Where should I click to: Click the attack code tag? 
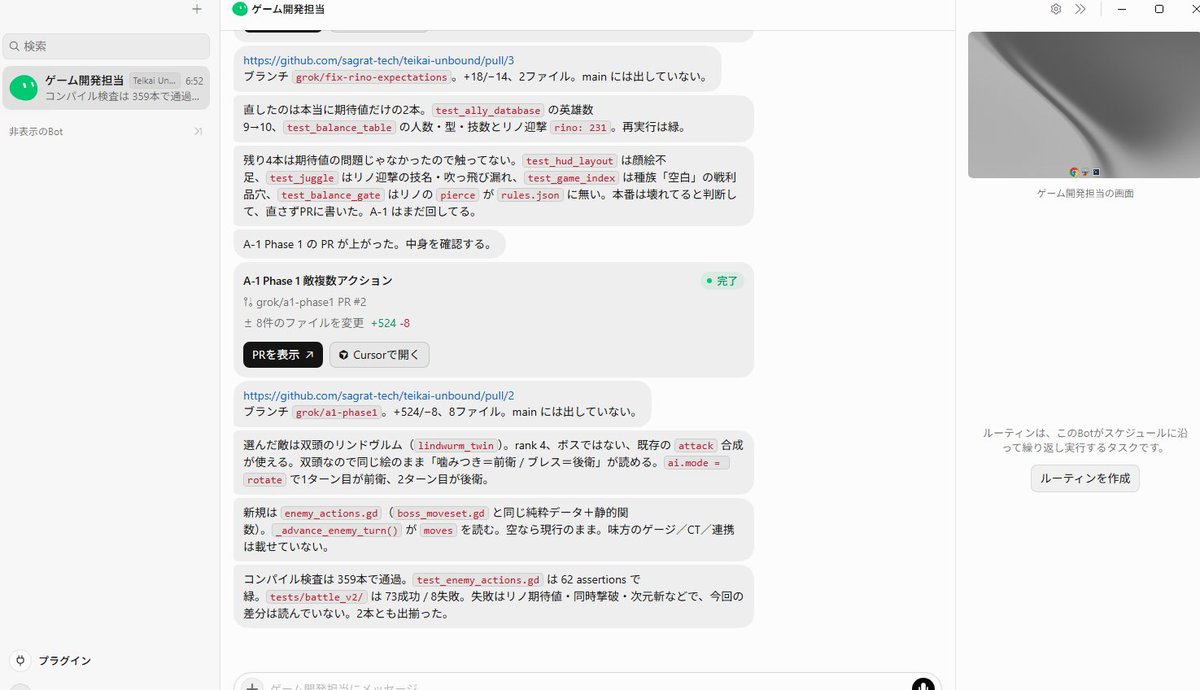pos(695,445)
